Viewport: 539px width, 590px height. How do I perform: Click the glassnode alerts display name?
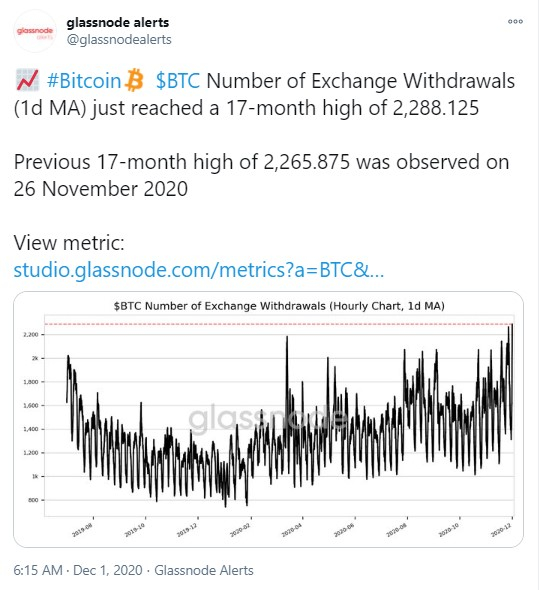pyautogui.click(x=117, y=23)
